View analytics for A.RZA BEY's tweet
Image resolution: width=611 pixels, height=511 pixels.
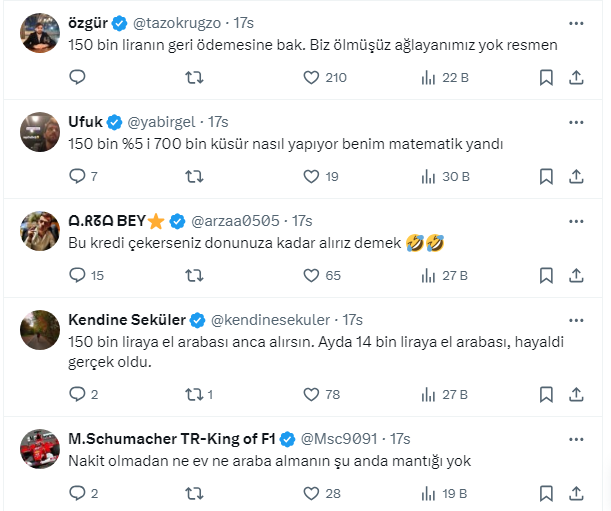click(429, 275)
